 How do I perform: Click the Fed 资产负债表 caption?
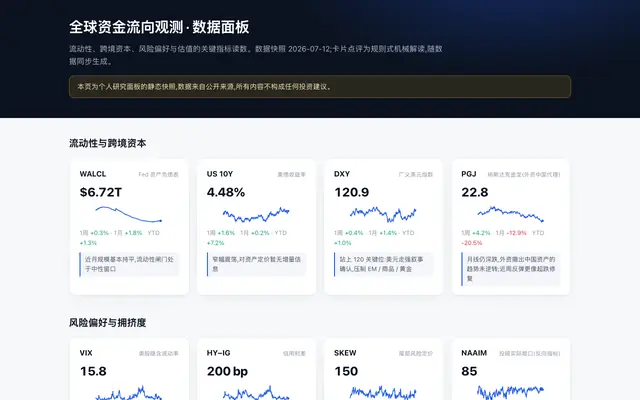click(158, 174)
